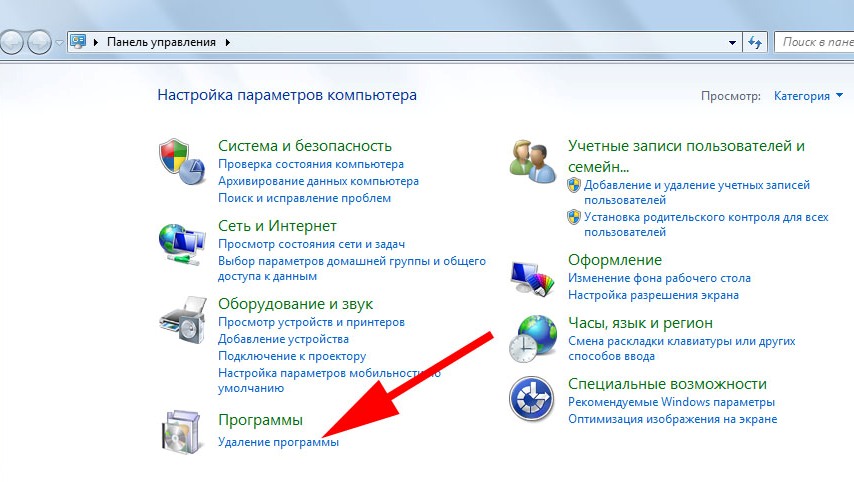Click Проверка состояния компьютера link
854x482 pixels.
[311, 164]
